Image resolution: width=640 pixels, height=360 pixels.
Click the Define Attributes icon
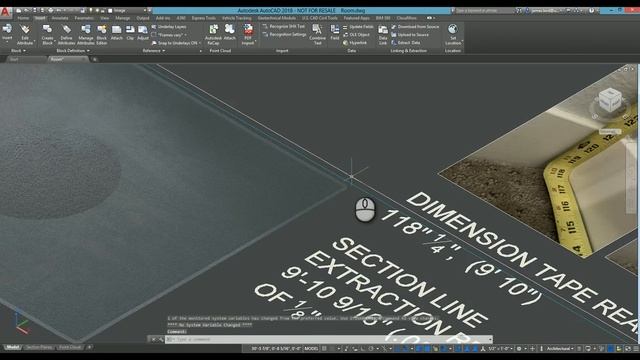click(x=66, y=34)
